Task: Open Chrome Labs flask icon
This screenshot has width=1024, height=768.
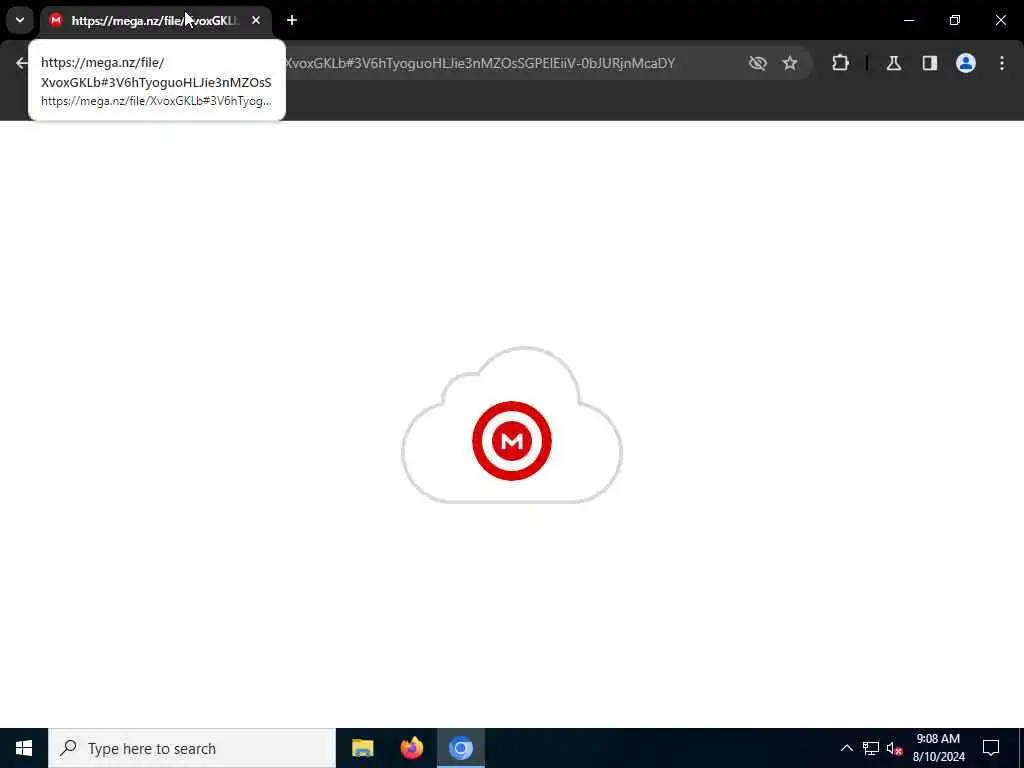Action: [x=894, y=63]
